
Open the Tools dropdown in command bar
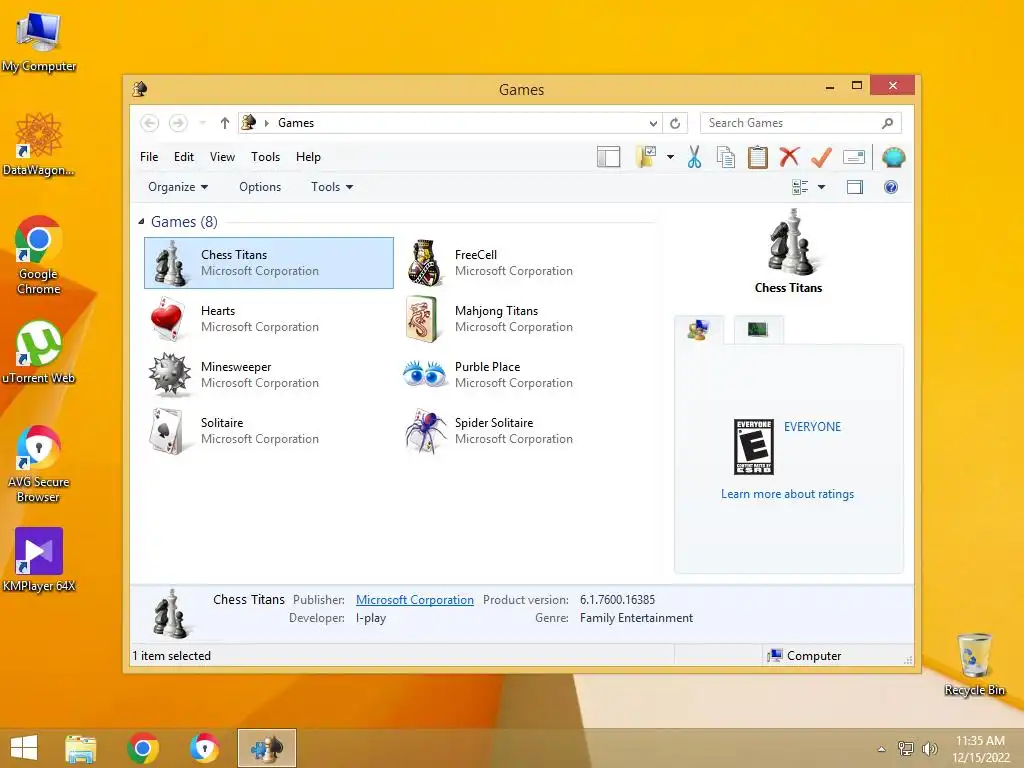pos(332,187)
